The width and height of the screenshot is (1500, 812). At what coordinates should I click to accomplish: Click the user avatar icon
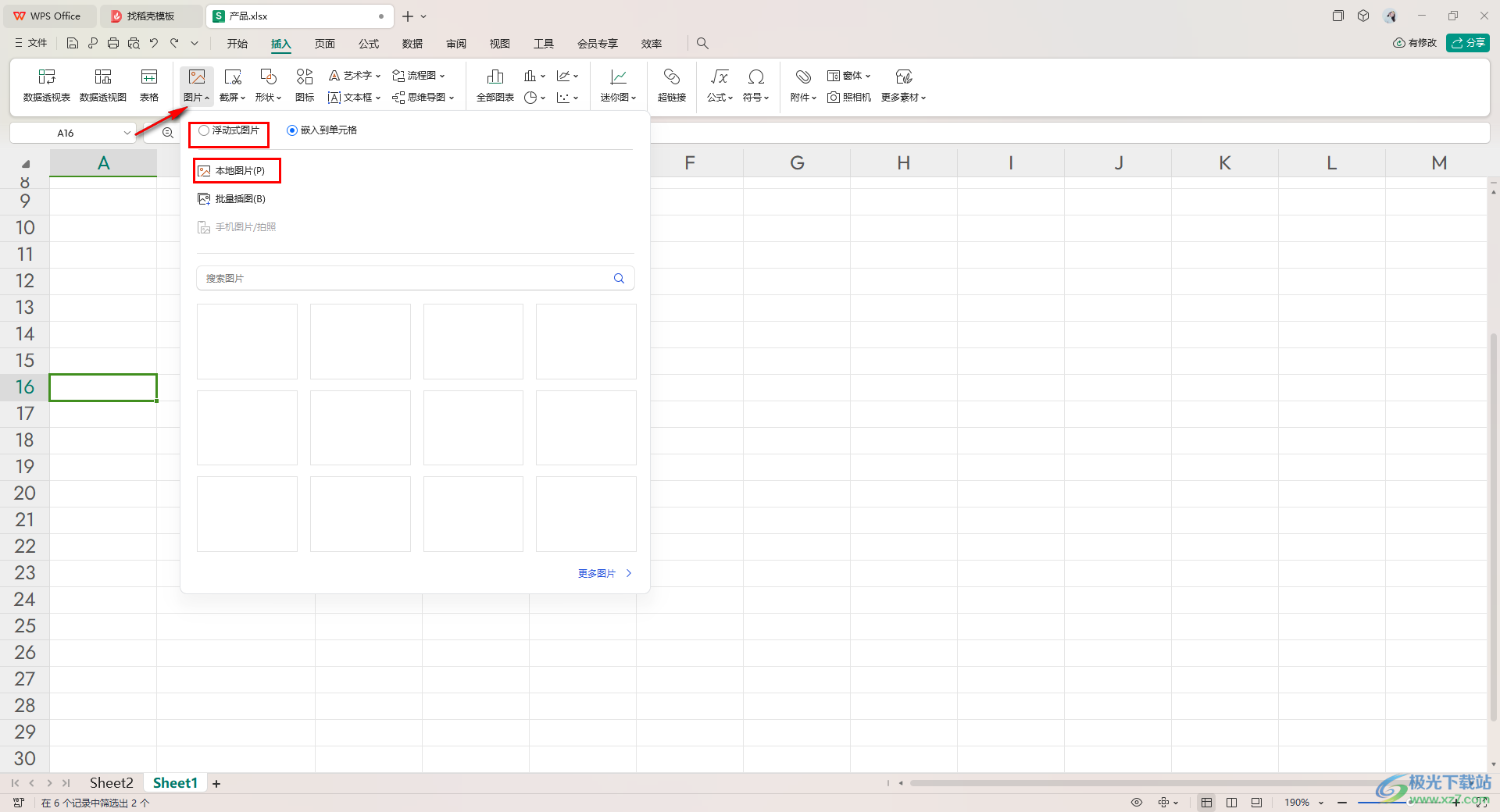tap(1390, 16)
